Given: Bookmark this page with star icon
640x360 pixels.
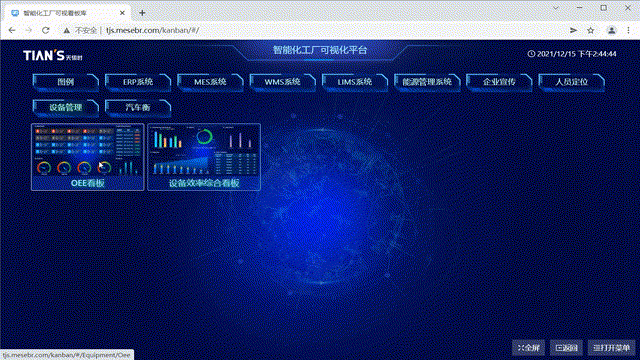Looking at the screenshot, I should (591, 30).
